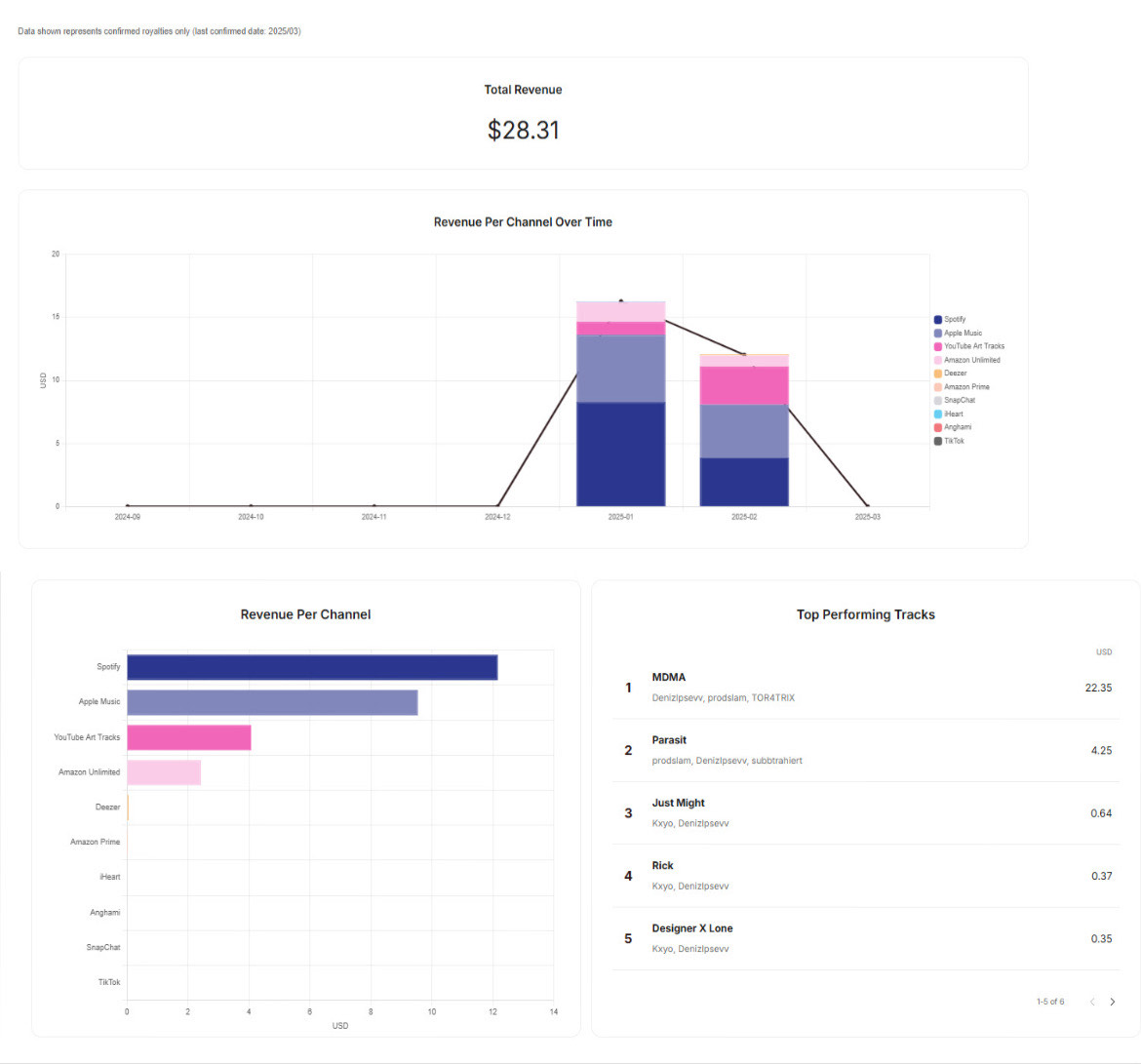1141x1064 pixels.
Task: Click the Spotify bar in Revenue Per Channel
Action: coord(312,667)
